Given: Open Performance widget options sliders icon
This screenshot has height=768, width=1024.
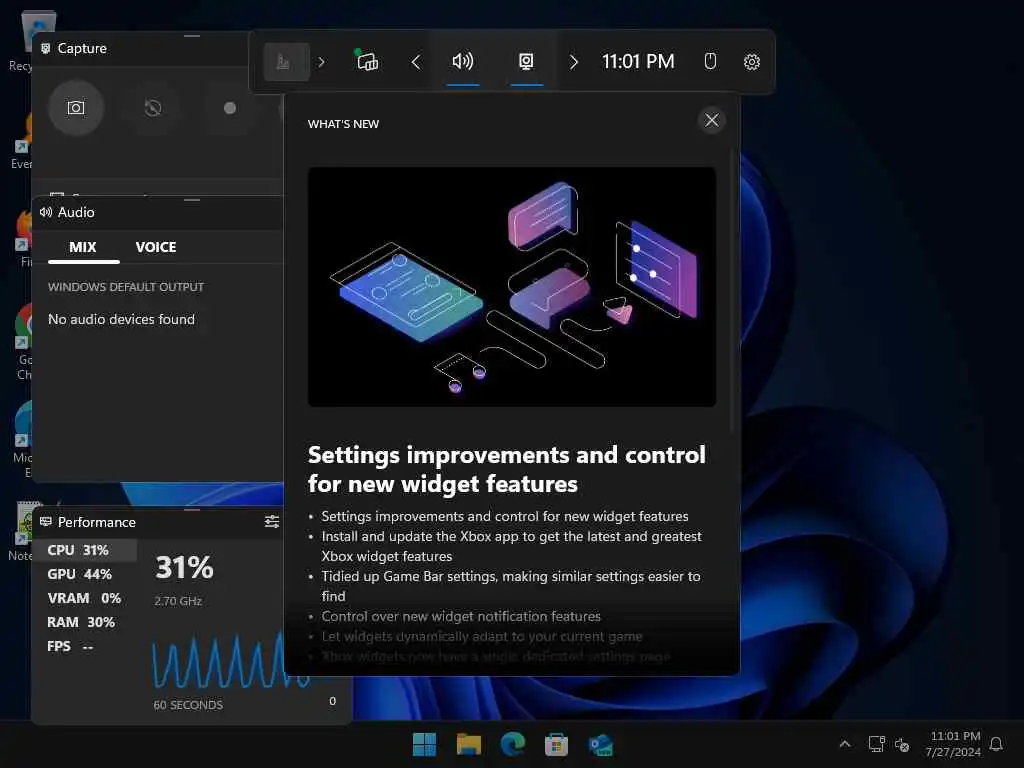Looking at the screenshot, I should tap(272, 521).
